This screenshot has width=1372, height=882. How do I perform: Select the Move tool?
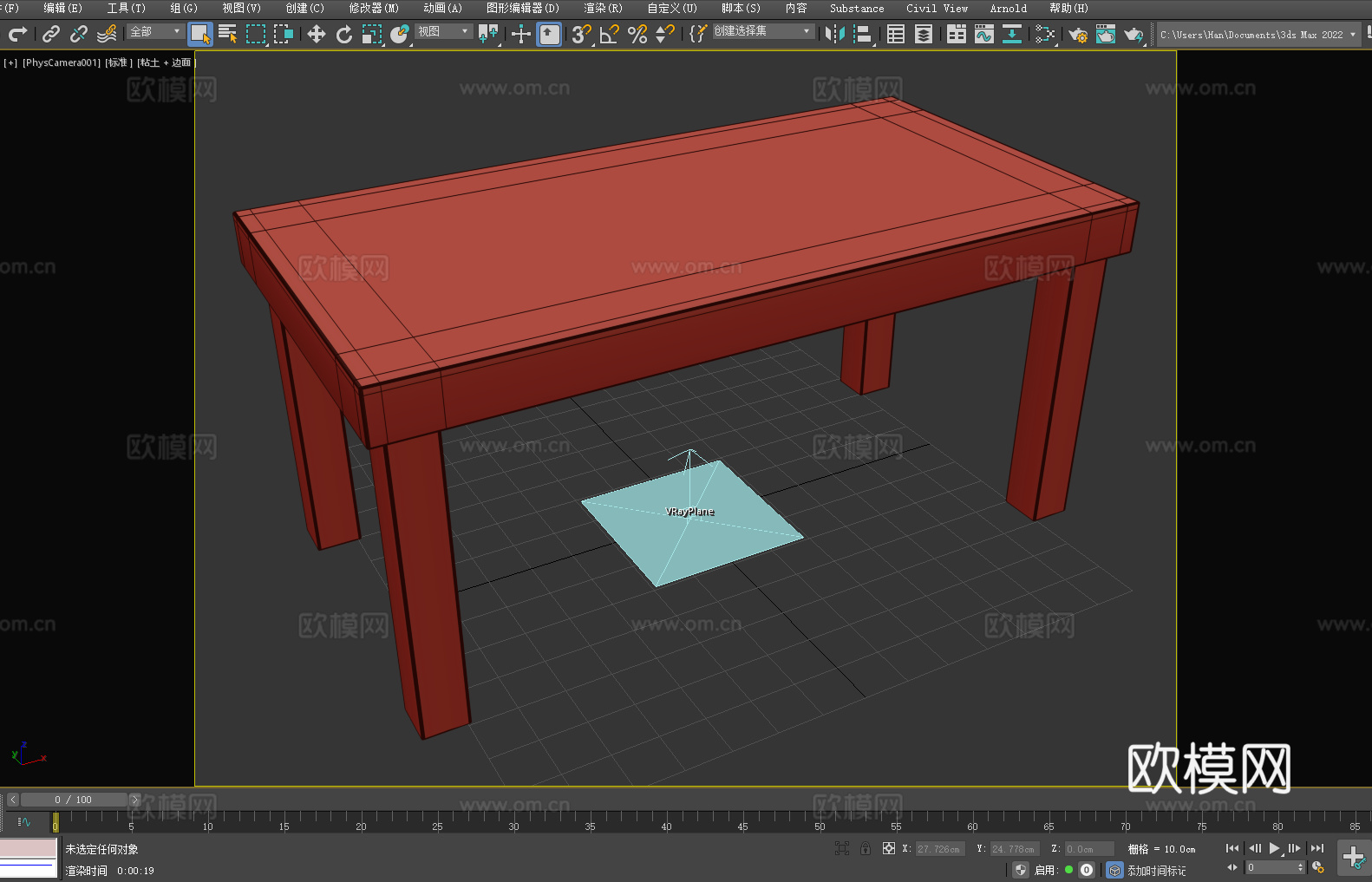317,34
